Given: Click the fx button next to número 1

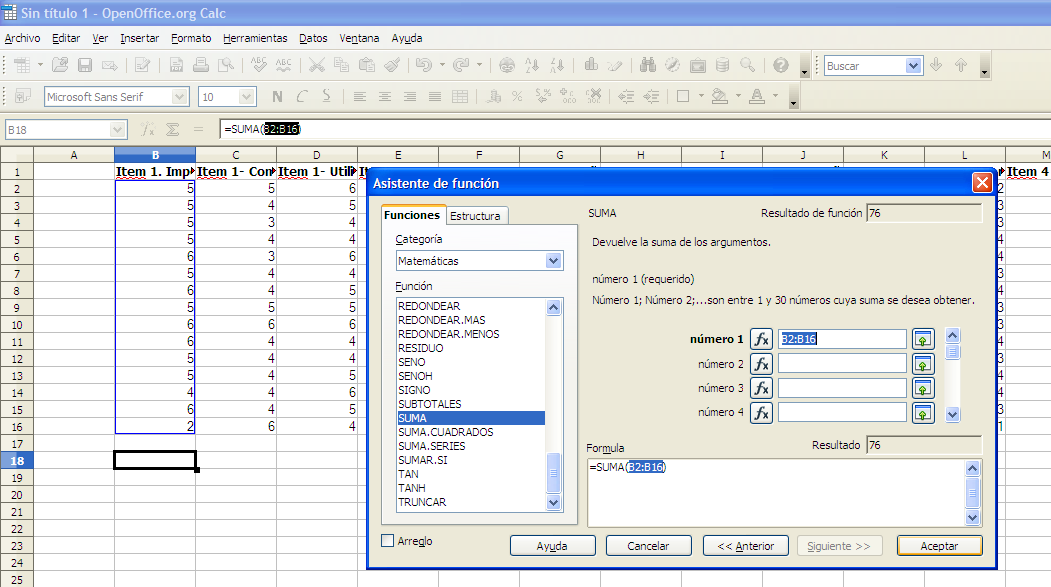Looking at the screenshot, I should click(761, 339).
